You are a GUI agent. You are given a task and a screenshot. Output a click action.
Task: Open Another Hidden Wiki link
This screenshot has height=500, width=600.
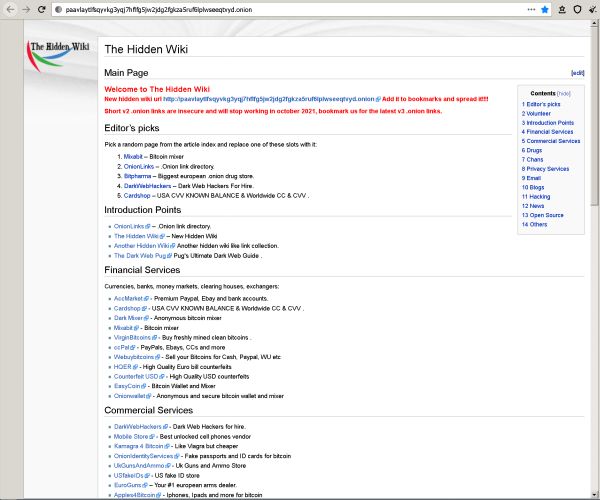pyautogui.click(x=141, y=246)
